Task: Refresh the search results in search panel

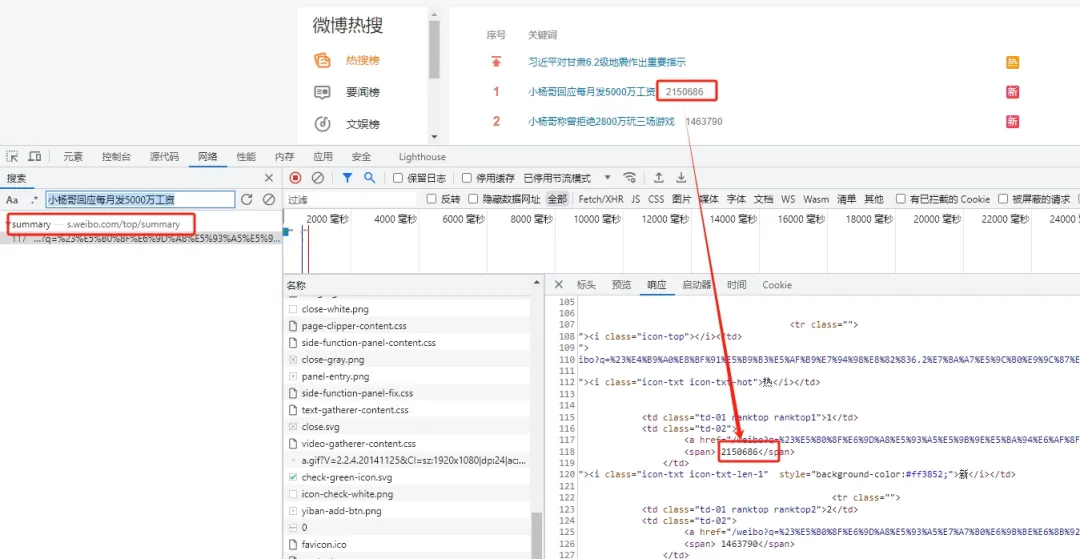Action: [x=247, y=200]
